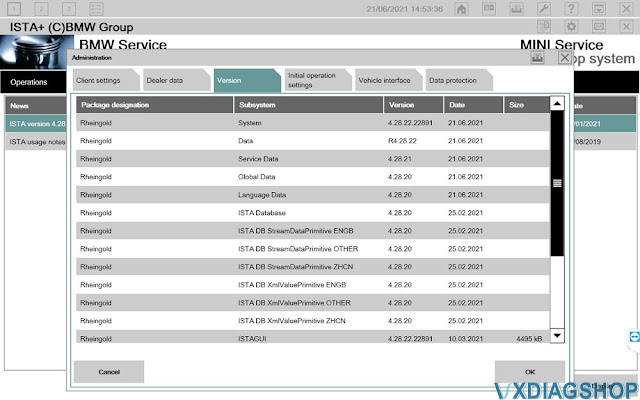Select ISTA usage notes news item
This screenshot has width=640, height=400.
click(36, 142)
